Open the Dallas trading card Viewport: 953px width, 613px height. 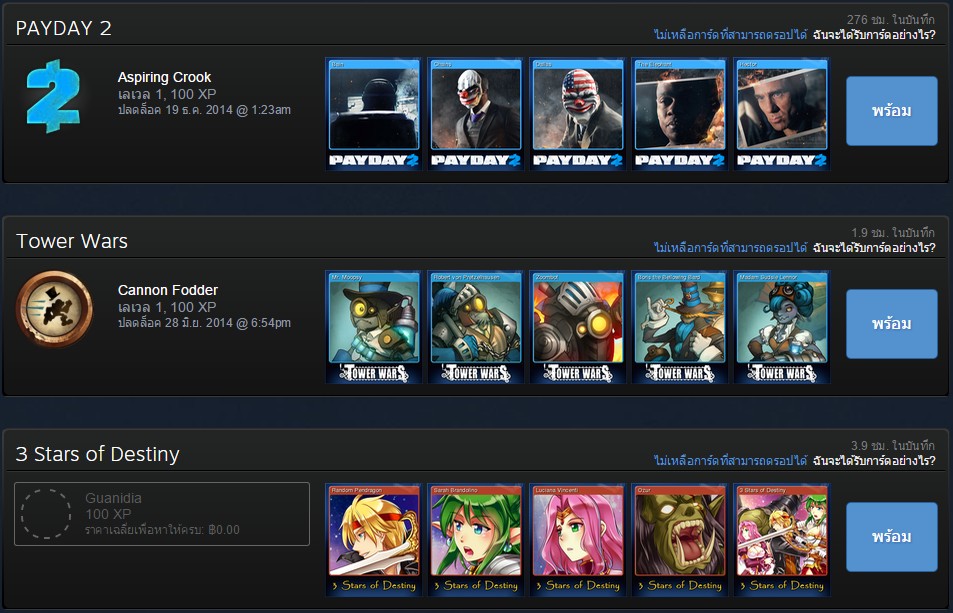pos(578,114)
